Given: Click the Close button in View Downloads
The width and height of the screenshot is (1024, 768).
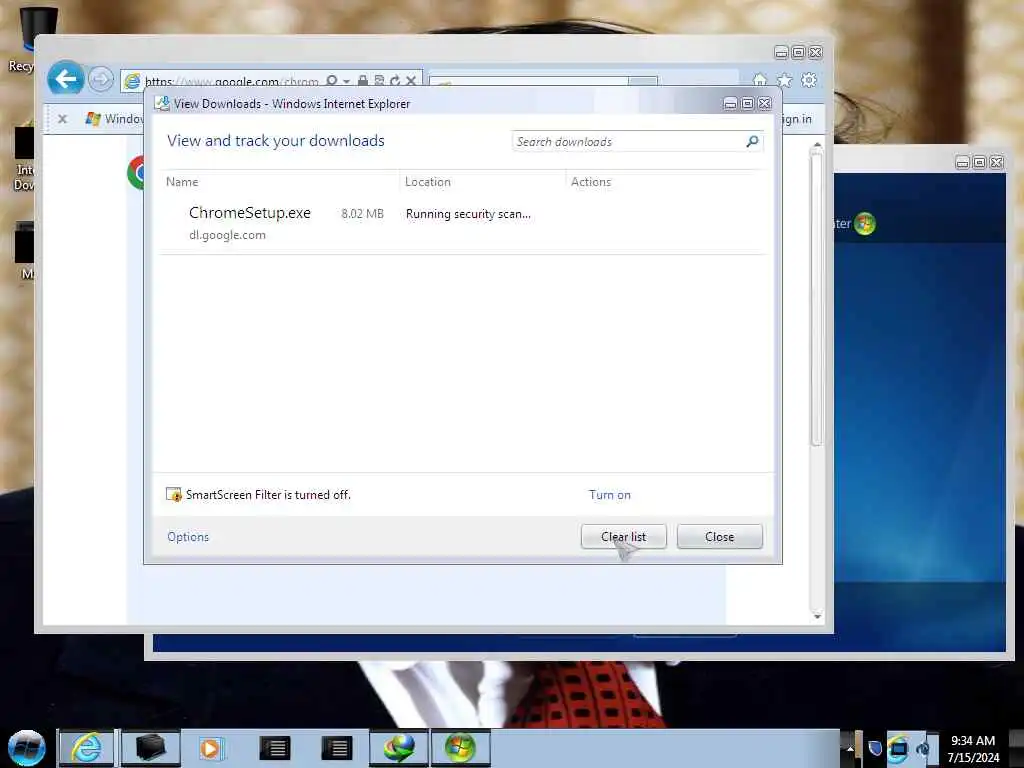Looking at the screenshot, I should tap(720, 537).
